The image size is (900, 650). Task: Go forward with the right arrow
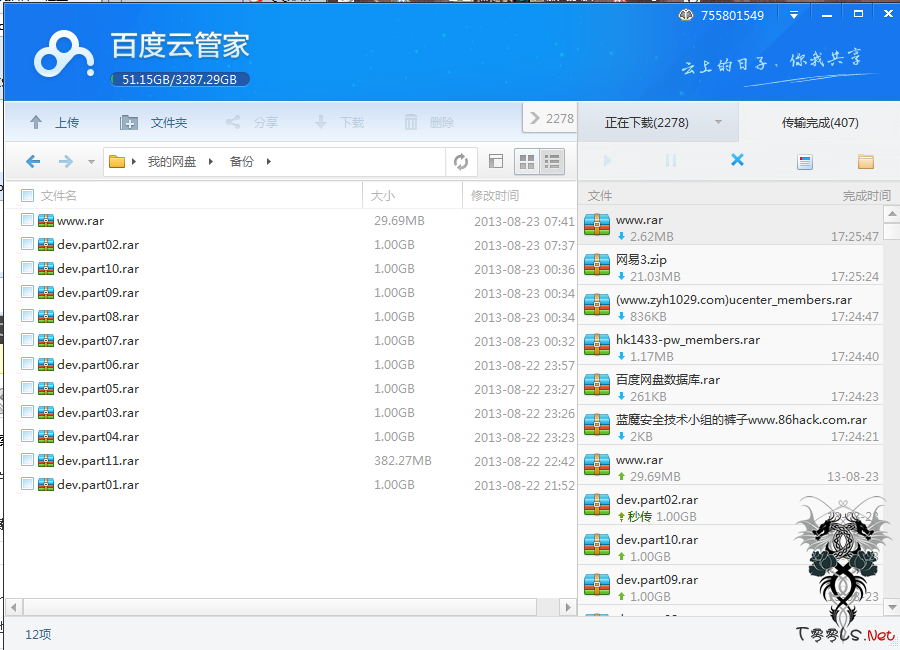pyautogui.click(x=66, y=161)
